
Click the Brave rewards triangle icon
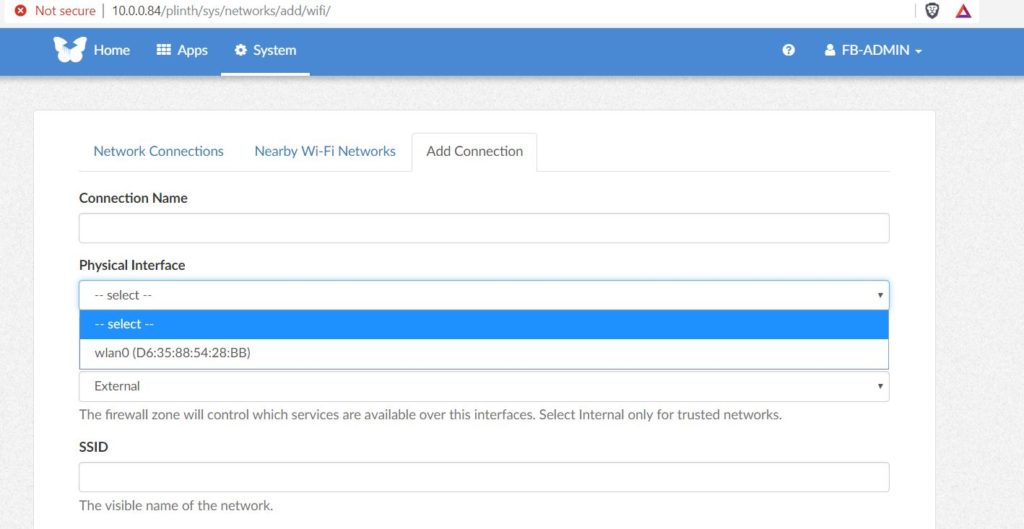click(x=963, y=11)
